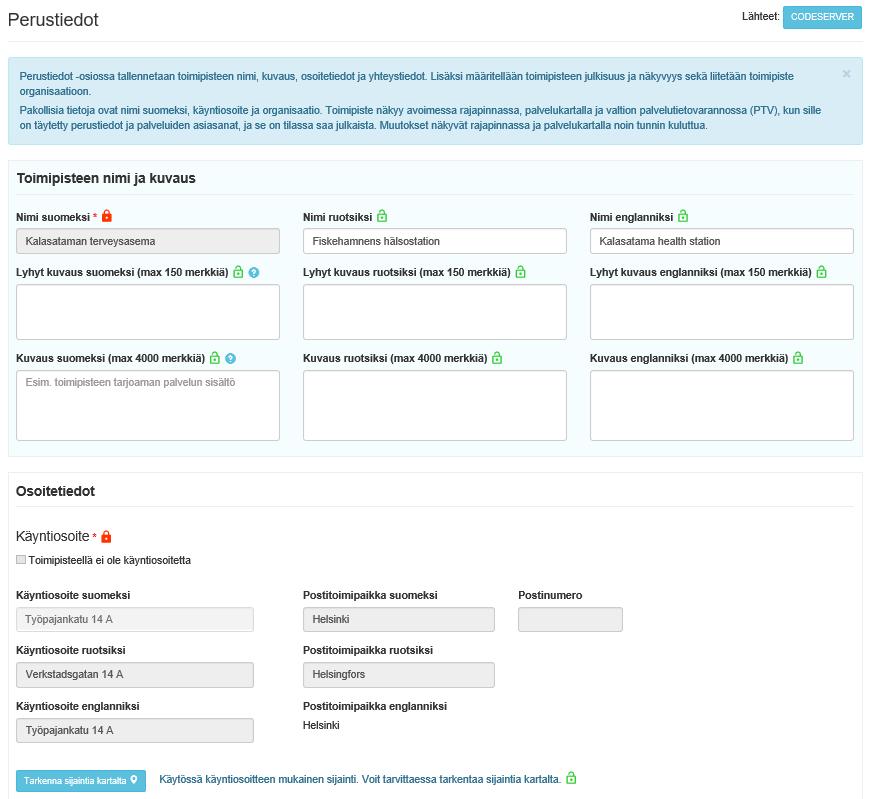The height and width of the screenshot is (799, 875).
Task: Toggle the green lock next to Nimi englanniksi
Action: pyautogui.click(x=683, y=216)
